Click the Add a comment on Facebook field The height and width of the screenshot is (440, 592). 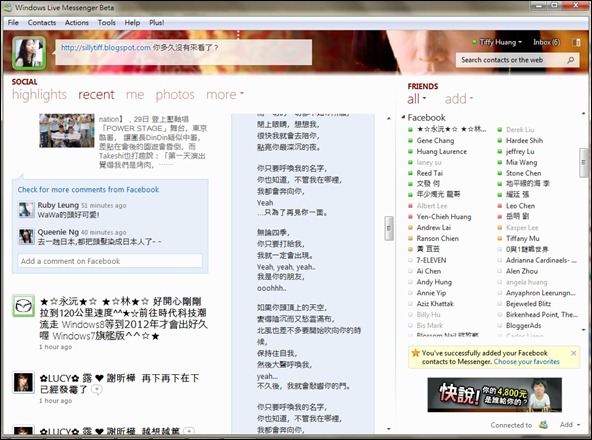(x=110, y=261)
